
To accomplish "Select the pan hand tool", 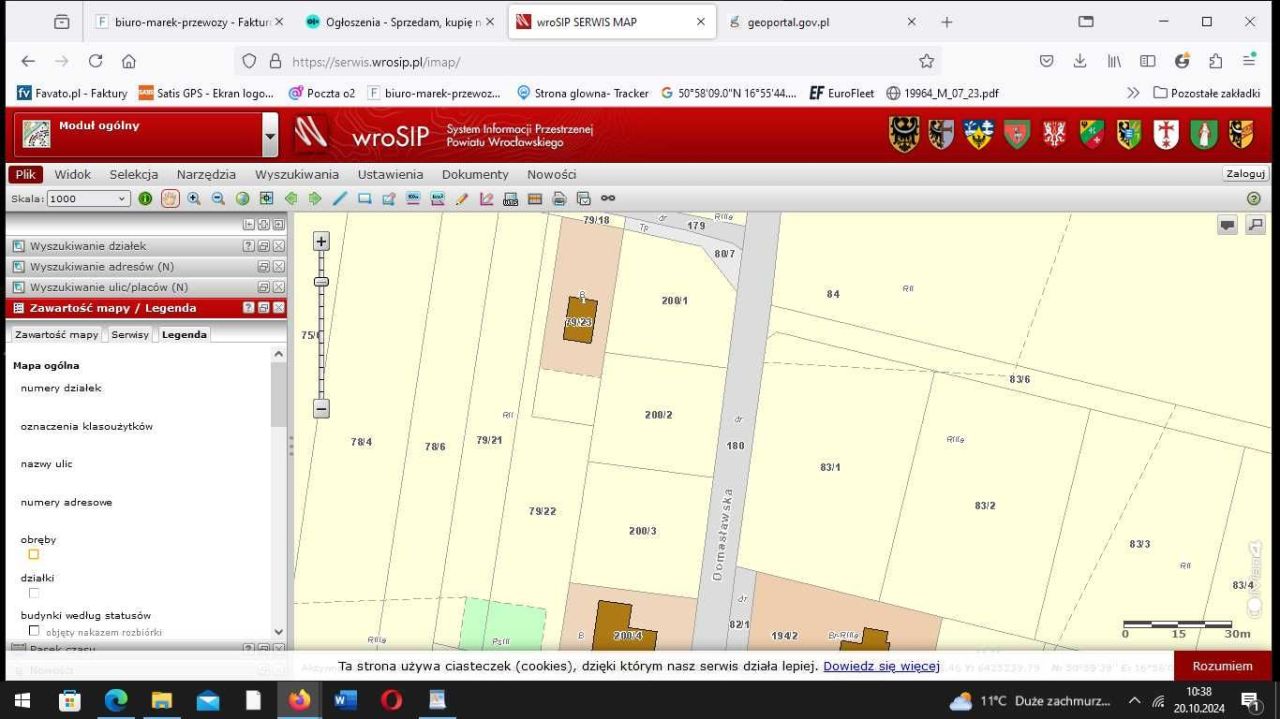I will (170, 199).
